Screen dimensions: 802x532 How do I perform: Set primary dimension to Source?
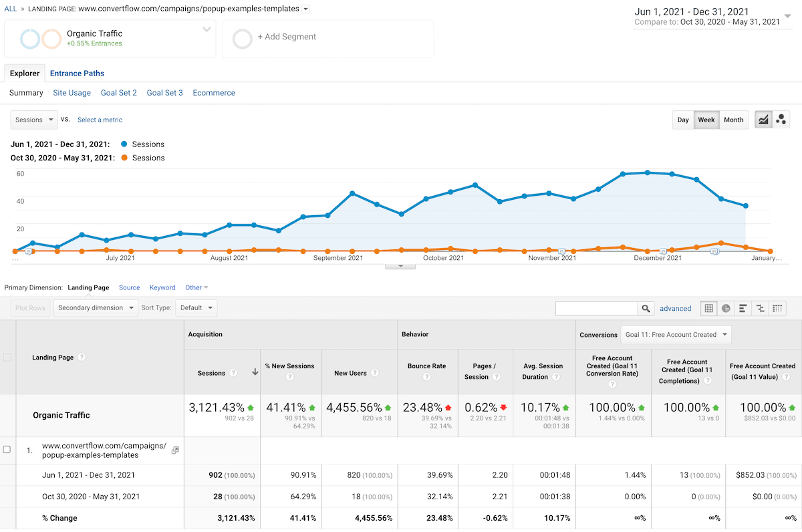pos(129,287)
